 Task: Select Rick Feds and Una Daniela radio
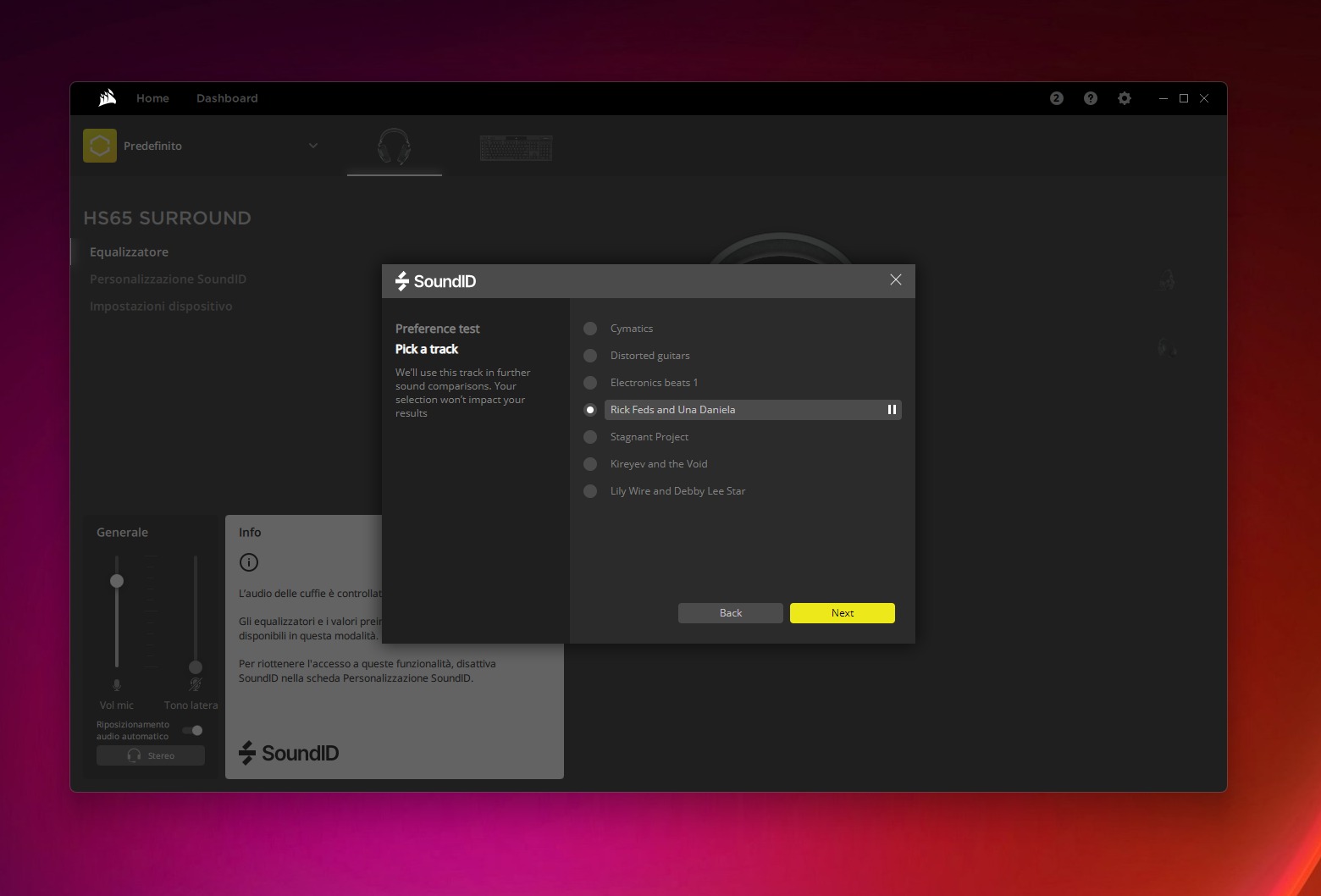(590, 410)
